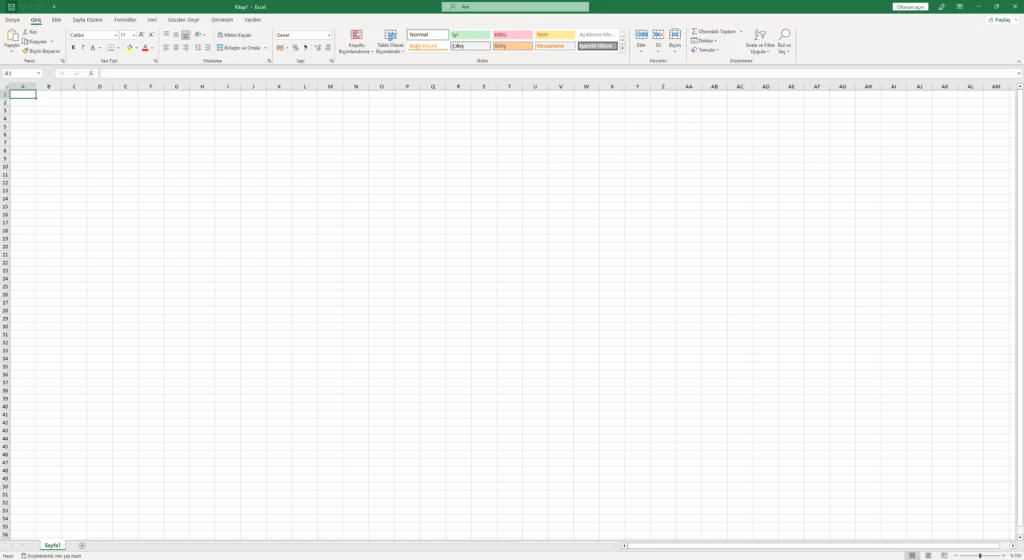Open the Doldur fill dropdown
The width and height of the screenshot is (1024, 560).
point(704,40)
